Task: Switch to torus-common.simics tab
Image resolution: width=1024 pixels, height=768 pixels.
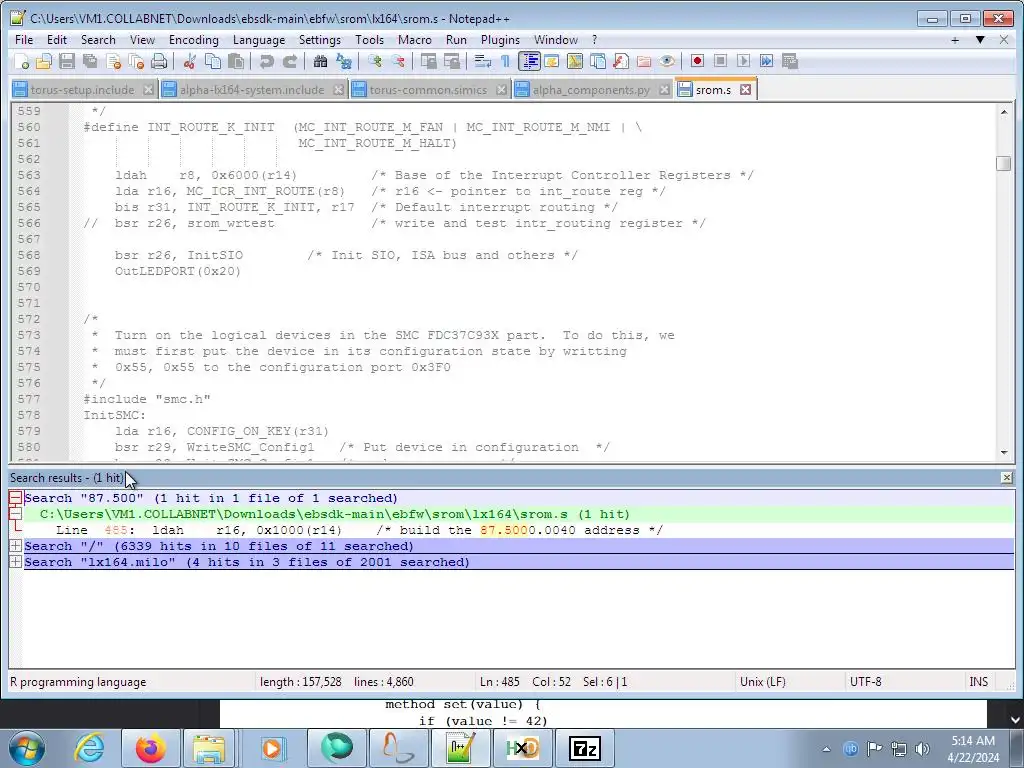Action: 428,90
